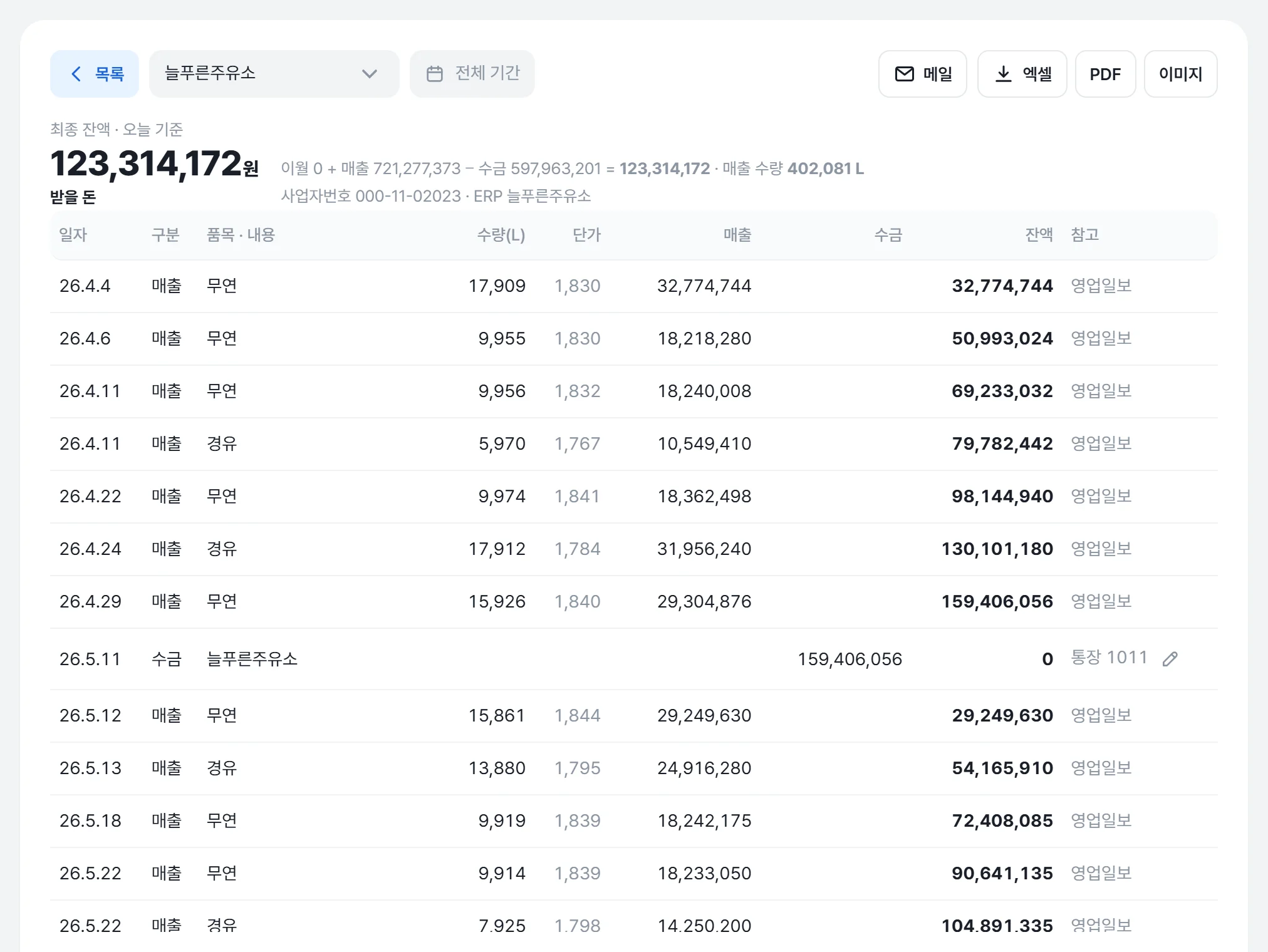Screen dimensions: 1268x952
Task: Select the 26.5.18 date cell
Action: pyautogui.click(x=90, y=821)
